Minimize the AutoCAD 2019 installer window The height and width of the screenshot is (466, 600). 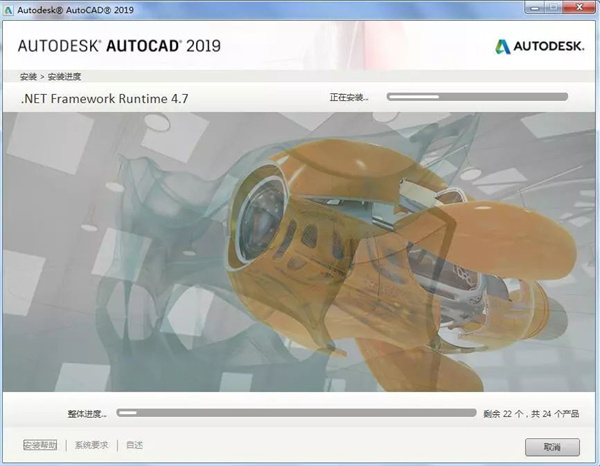(535, 7)
